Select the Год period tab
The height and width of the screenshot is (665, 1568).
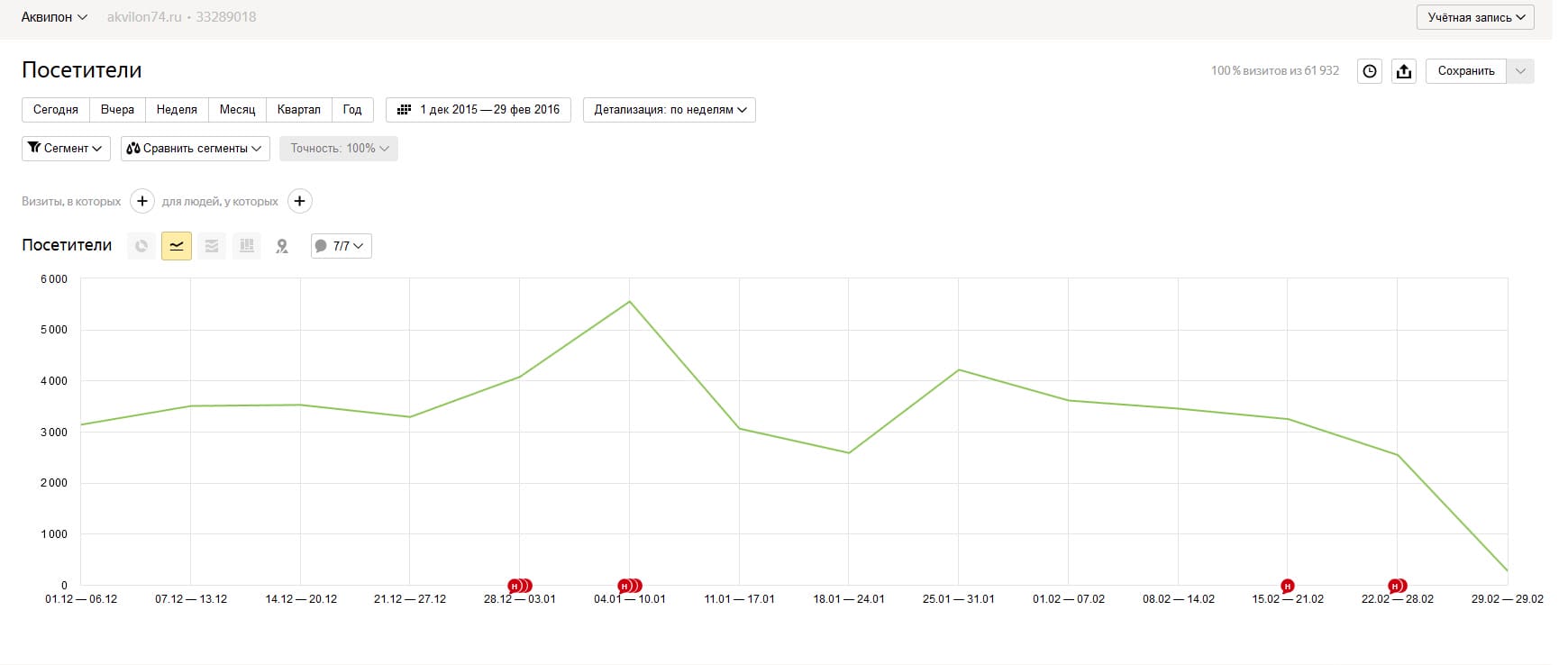click(352, 110)
